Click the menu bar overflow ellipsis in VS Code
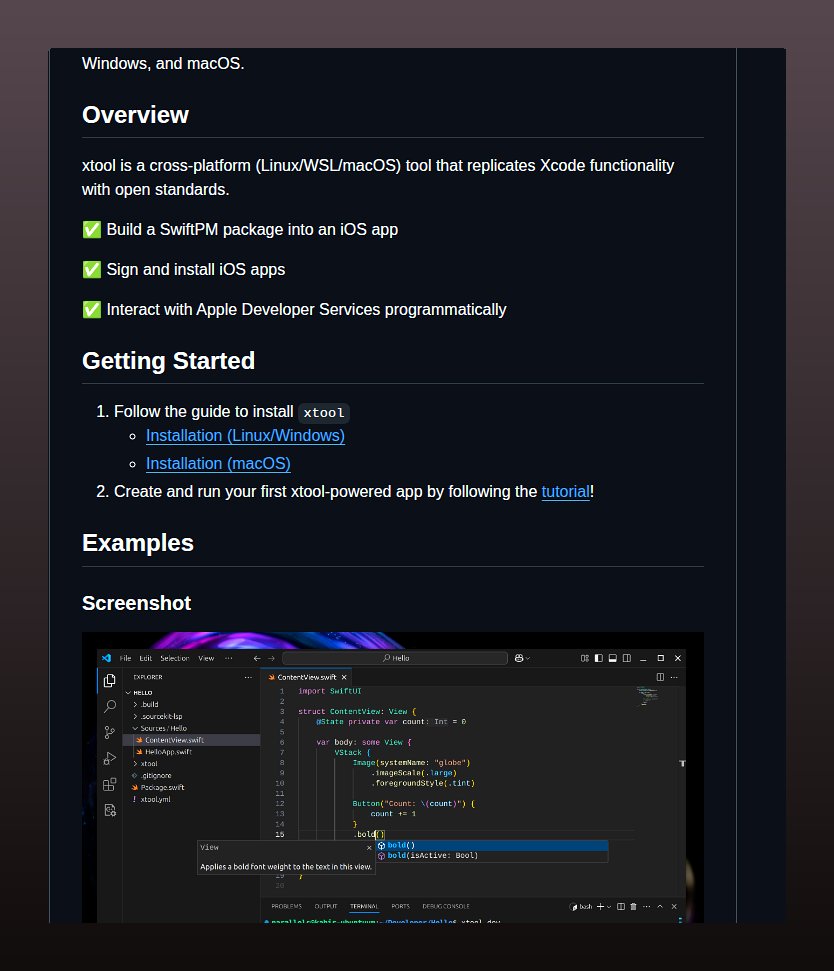The width and height of the screenshot is (834, 971). [x=228, y=658]
